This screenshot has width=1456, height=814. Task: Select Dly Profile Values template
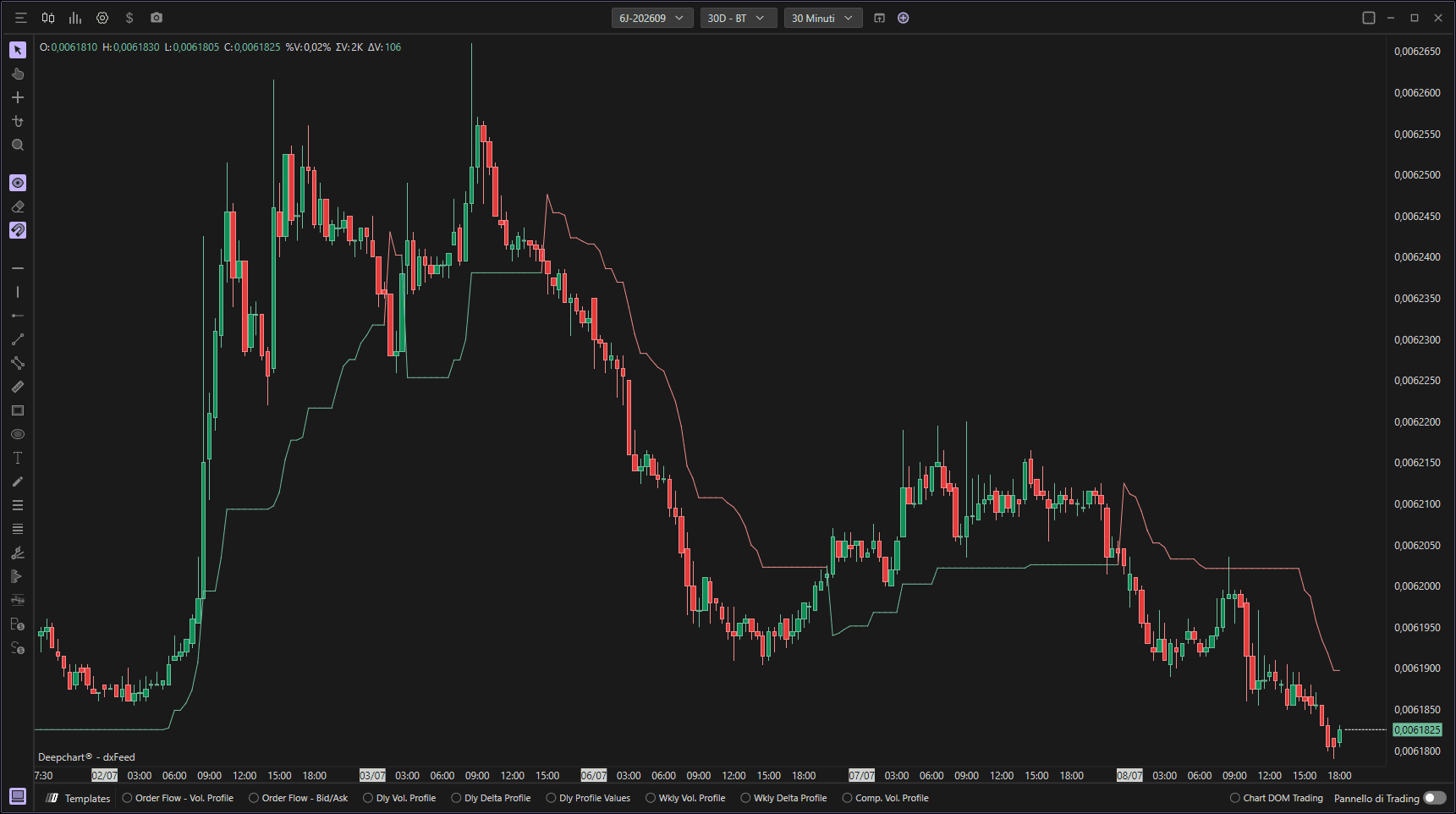click(589, 798)
